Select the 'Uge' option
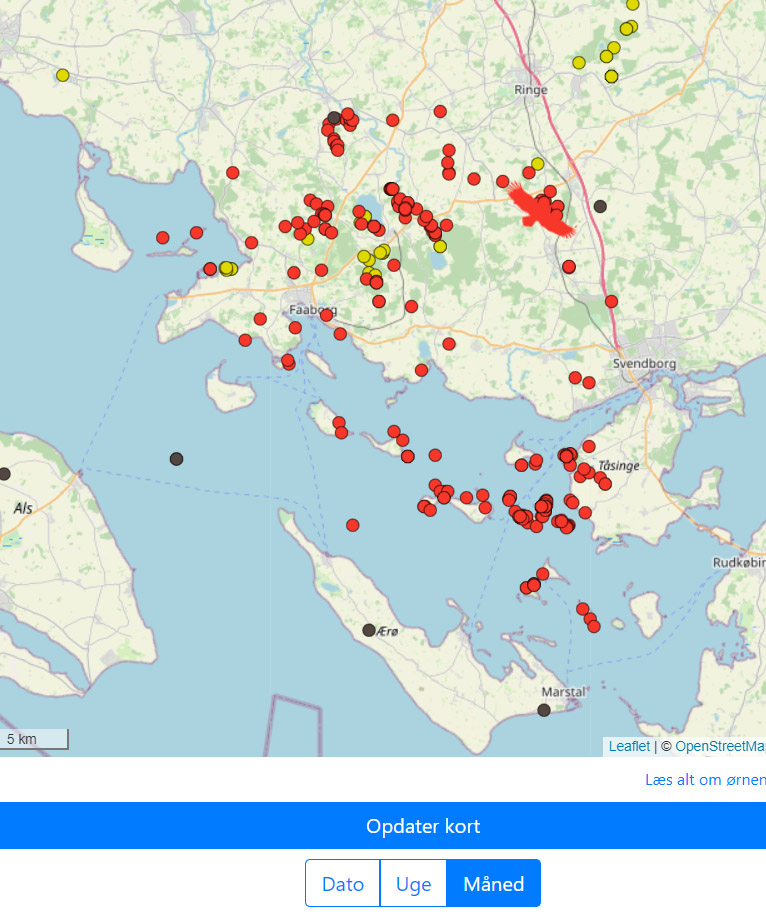The width and height of the screenshot is (766, 922). 413,883
